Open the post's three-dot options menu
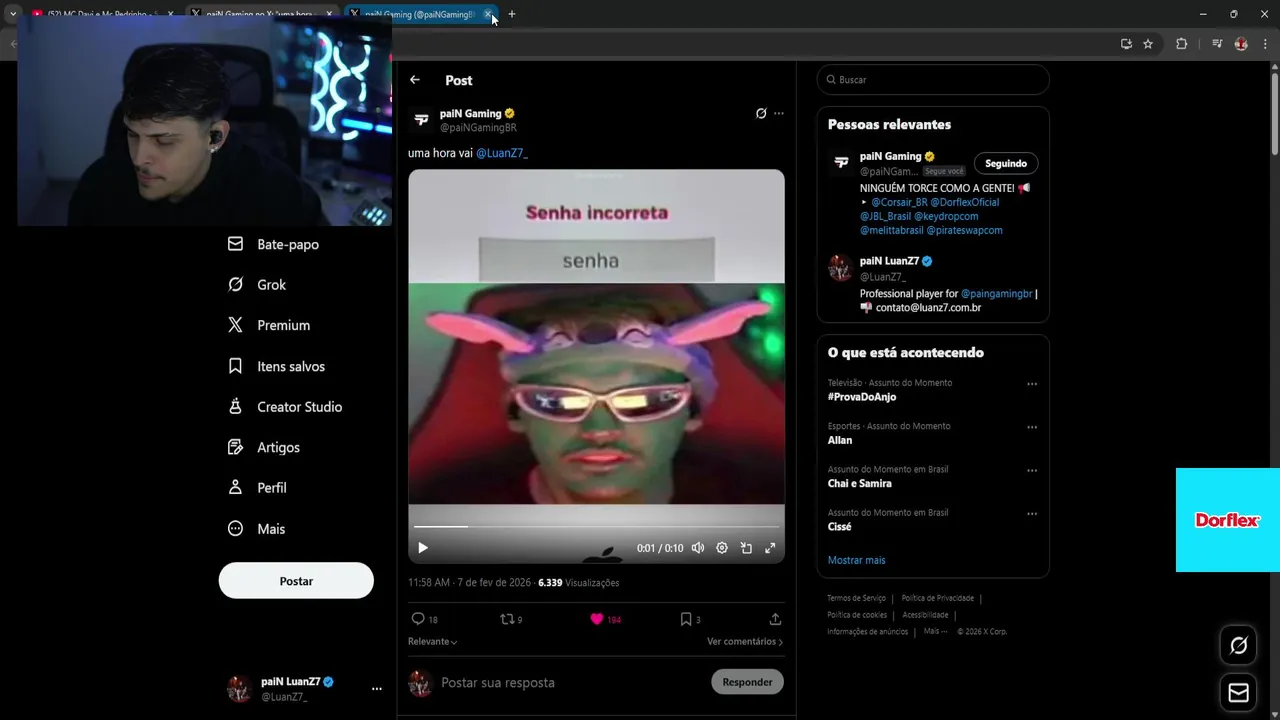The height and width of the screenshot is (720, 1280). point(779,114)
